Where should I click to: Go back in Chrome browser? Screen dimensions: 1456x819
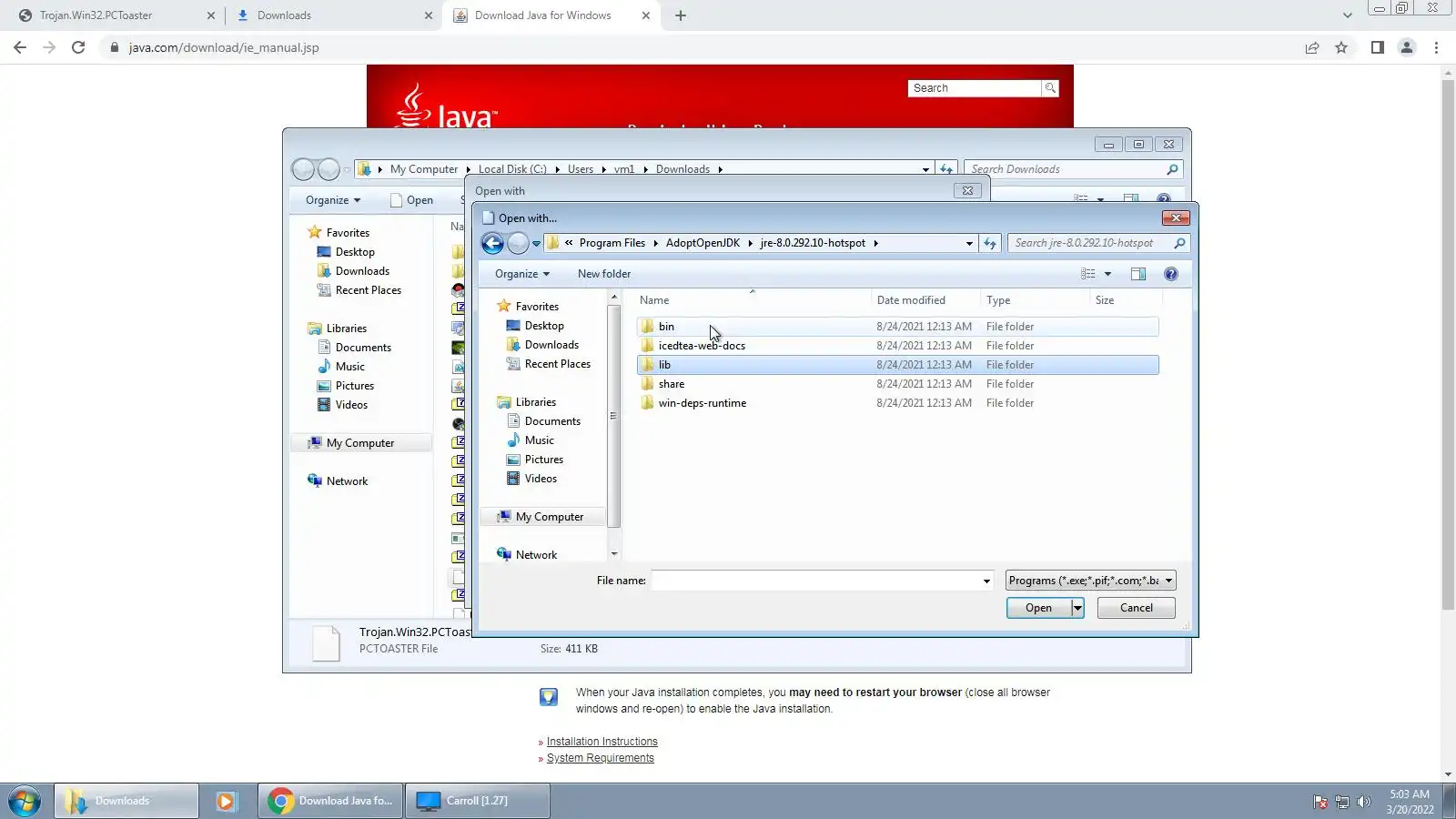tap(20, 47)
